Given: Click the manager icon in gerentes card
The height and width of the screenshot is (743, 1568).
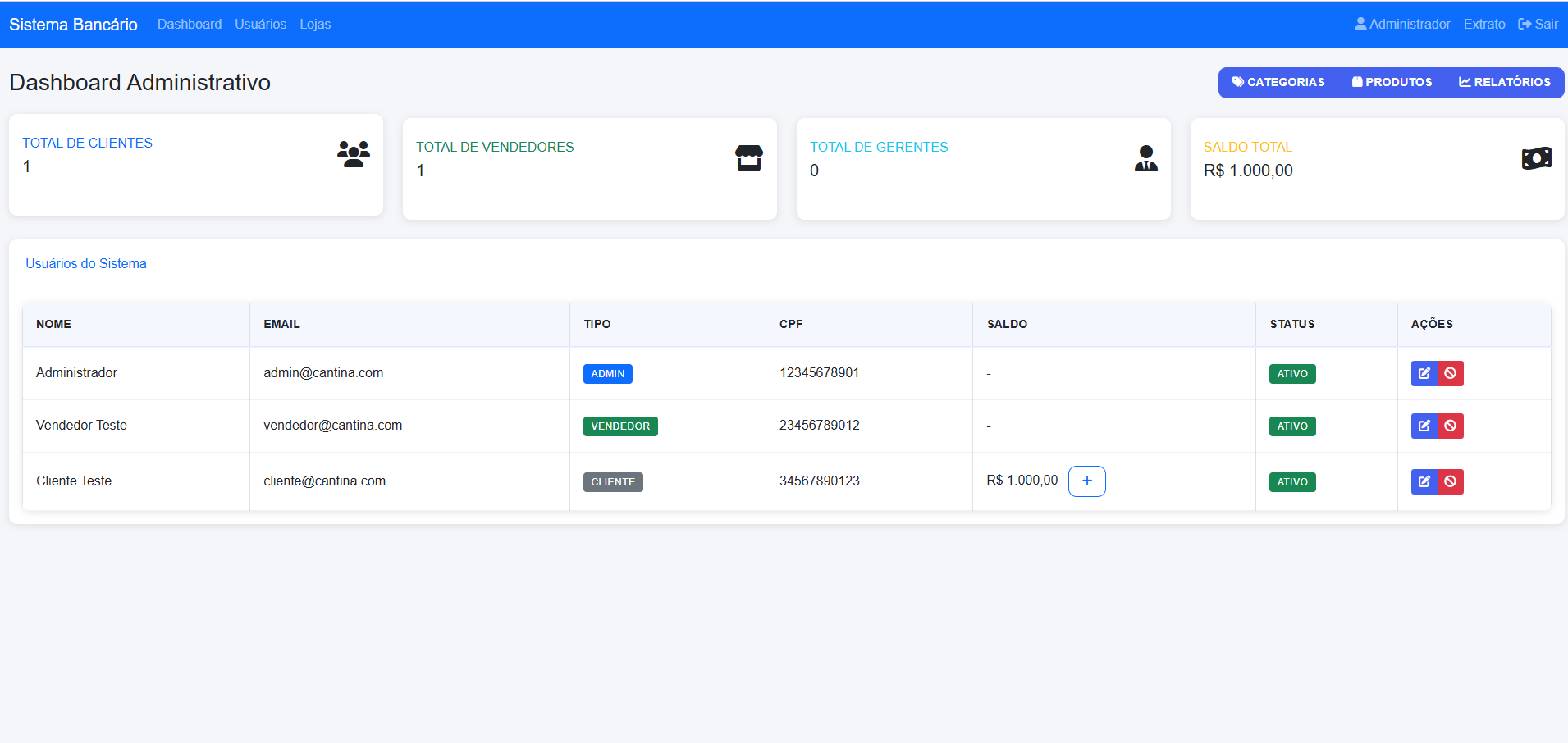Looking at the screenshot, I should coord(1145,158).
